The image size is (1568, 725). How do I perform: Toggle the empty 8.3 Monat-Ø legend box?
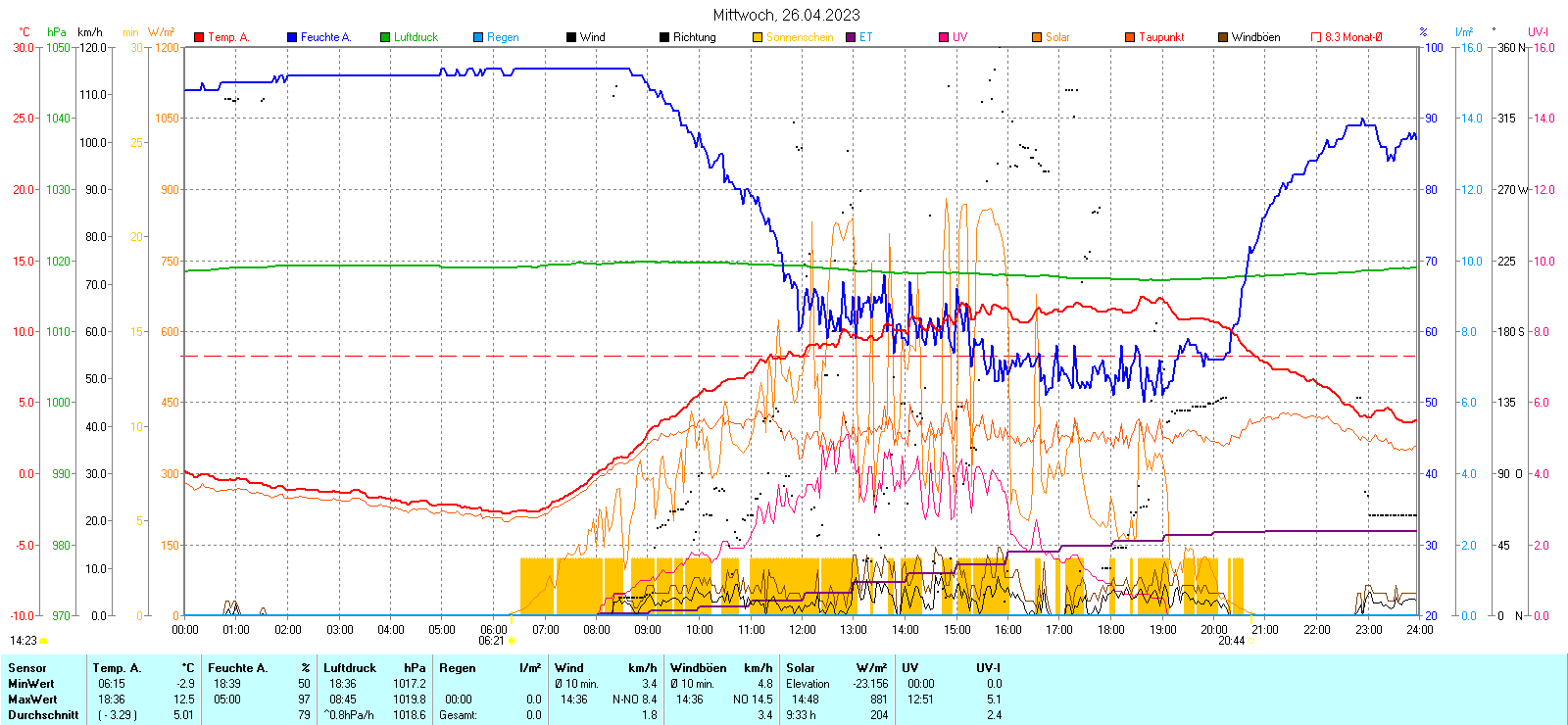pos(1316,37)
